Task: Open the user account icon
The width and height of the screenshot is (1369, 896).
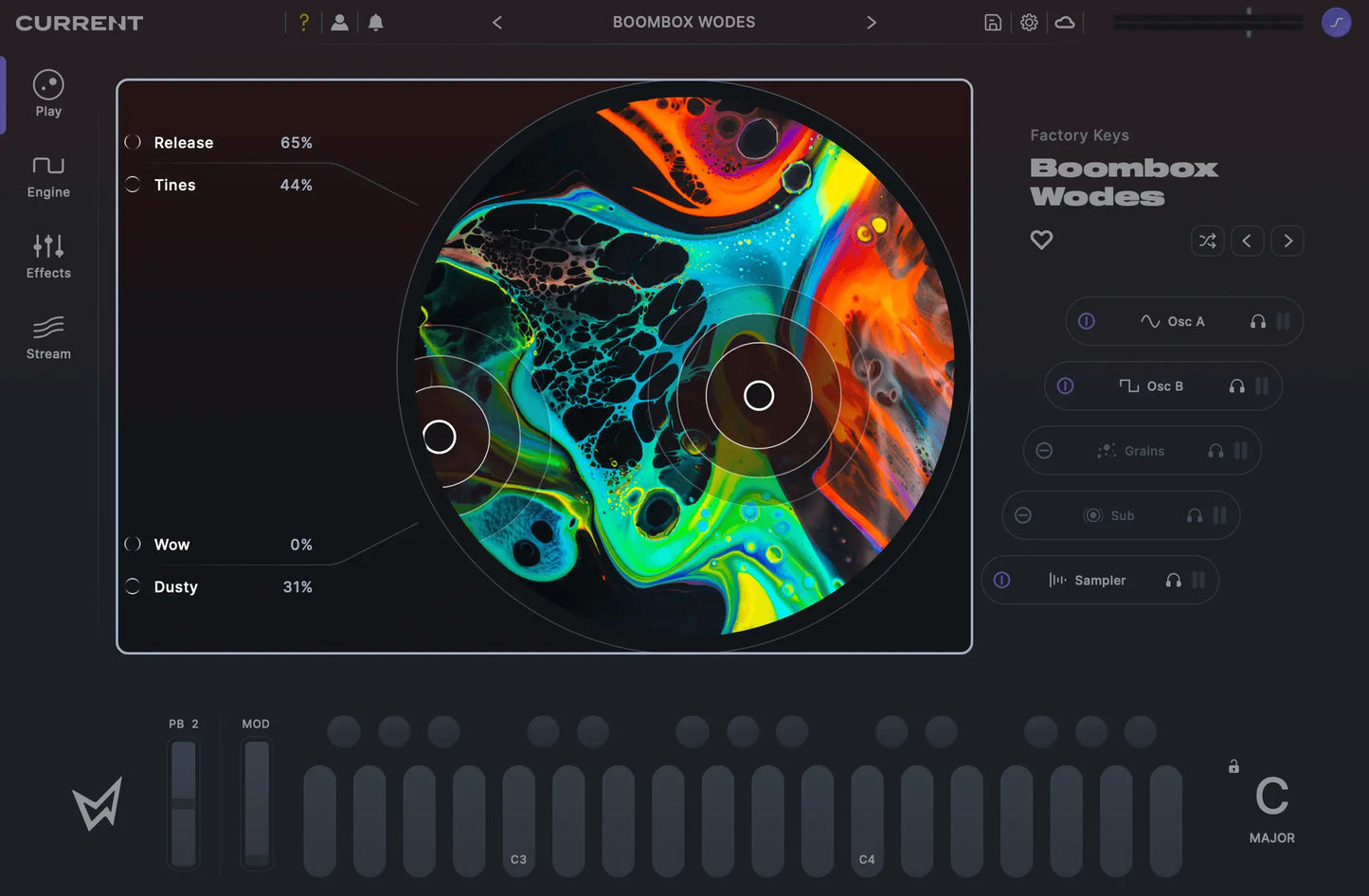Action: 339,23
